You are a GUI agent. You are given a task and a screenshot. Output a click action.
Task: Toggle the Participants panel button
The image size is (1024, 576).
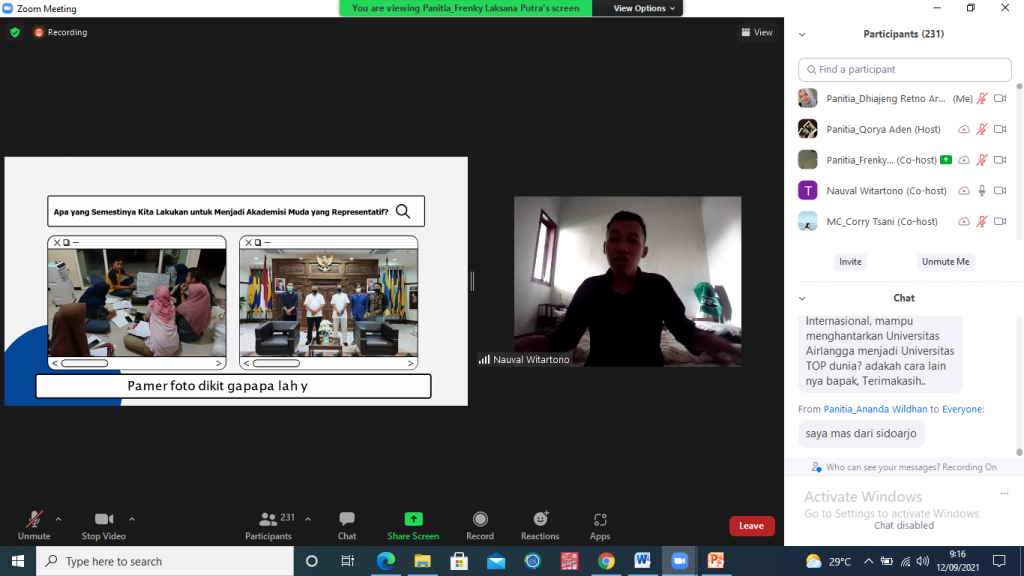pyautogui.click(x=268, y=519)
